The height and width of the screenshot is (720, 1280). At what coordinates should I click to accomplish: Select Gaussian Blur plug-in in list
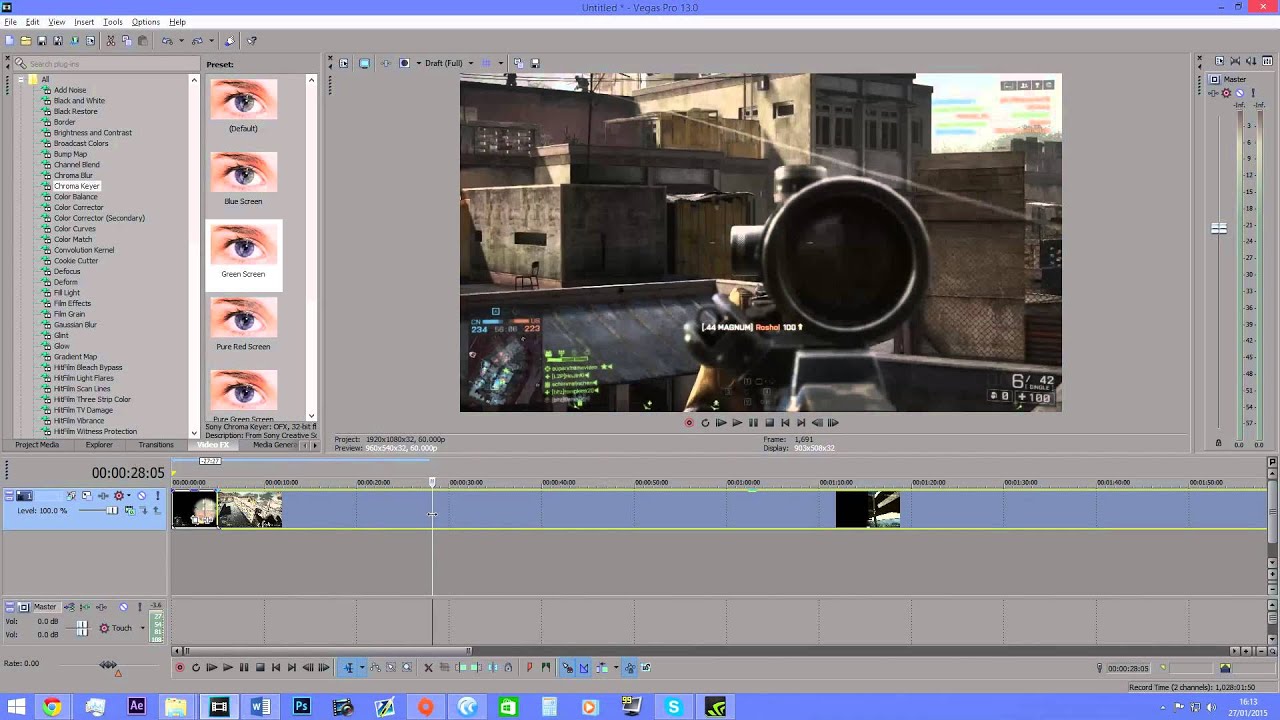tap(75, 325)
